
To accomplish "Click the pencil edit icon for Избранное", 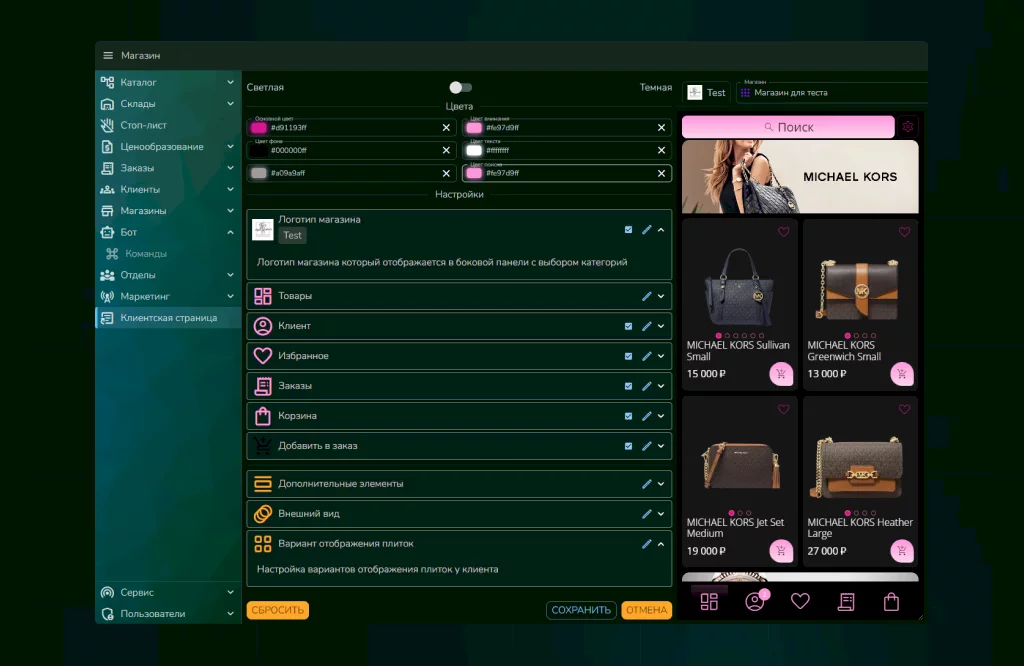I will [x=647, y=357].
